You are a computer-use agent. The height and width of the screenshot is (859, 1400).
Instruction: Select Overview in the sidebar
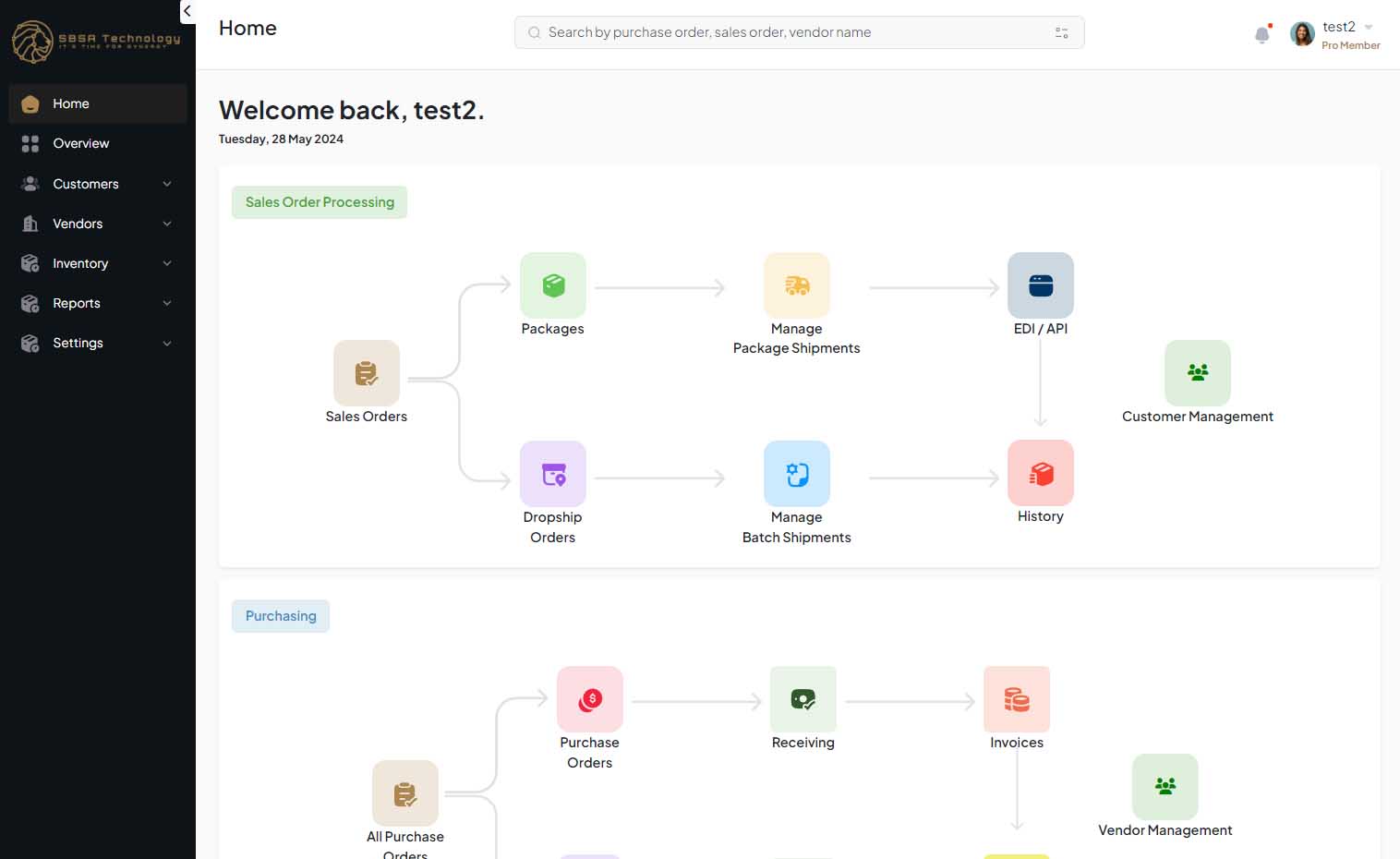(x=98, y=143)
